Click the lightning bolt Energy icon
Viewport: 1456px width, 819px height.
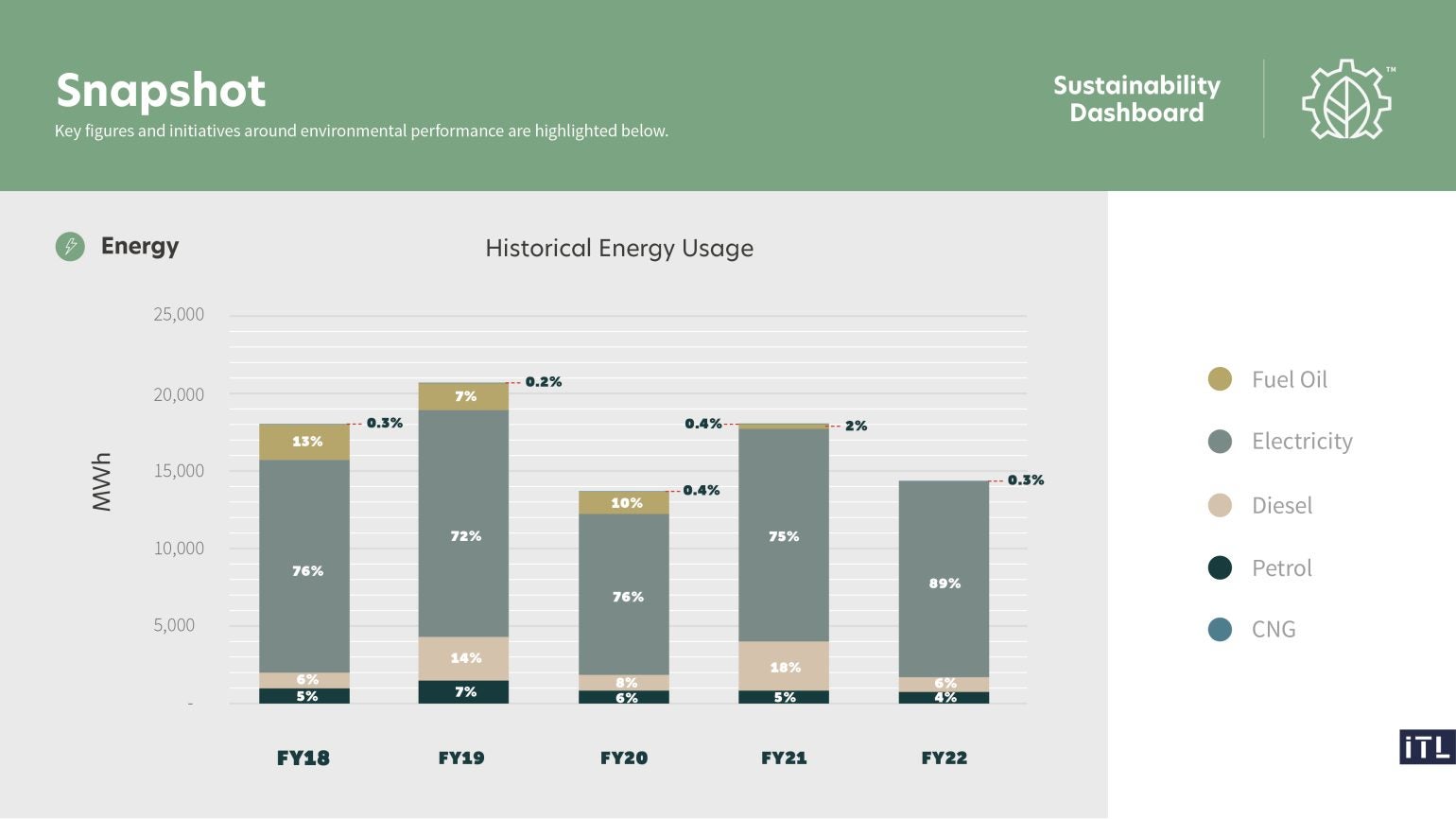(x=70, y=247)
